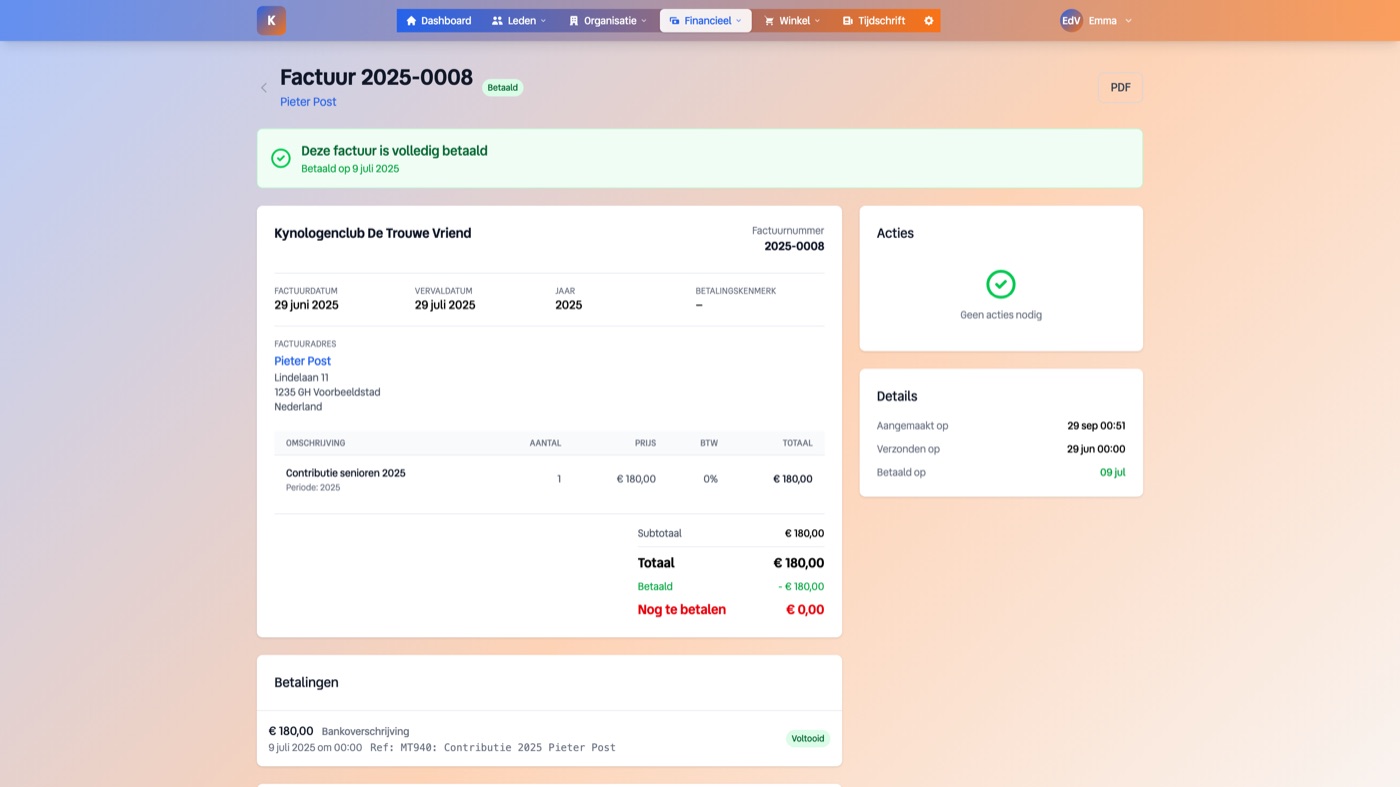Open the Leden menu
This screenshot has height=787, width=1400.
point(519,20)
